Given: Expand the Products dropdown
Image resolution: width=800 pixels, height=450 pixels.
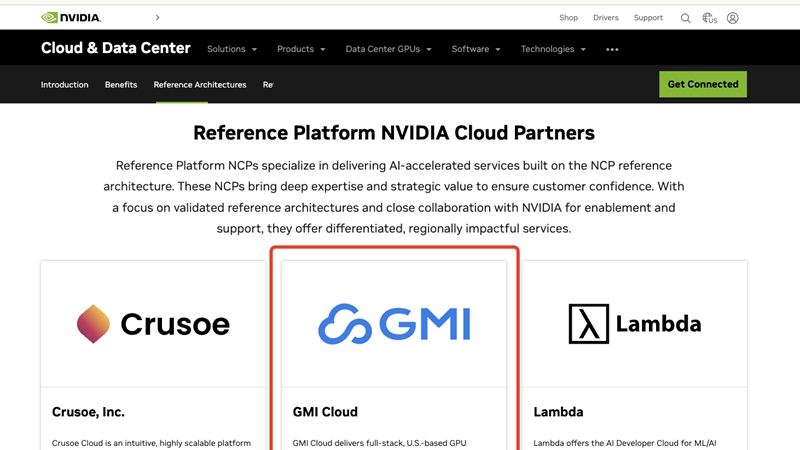Looking at the screenshot, I should click(x=301, y=49).
